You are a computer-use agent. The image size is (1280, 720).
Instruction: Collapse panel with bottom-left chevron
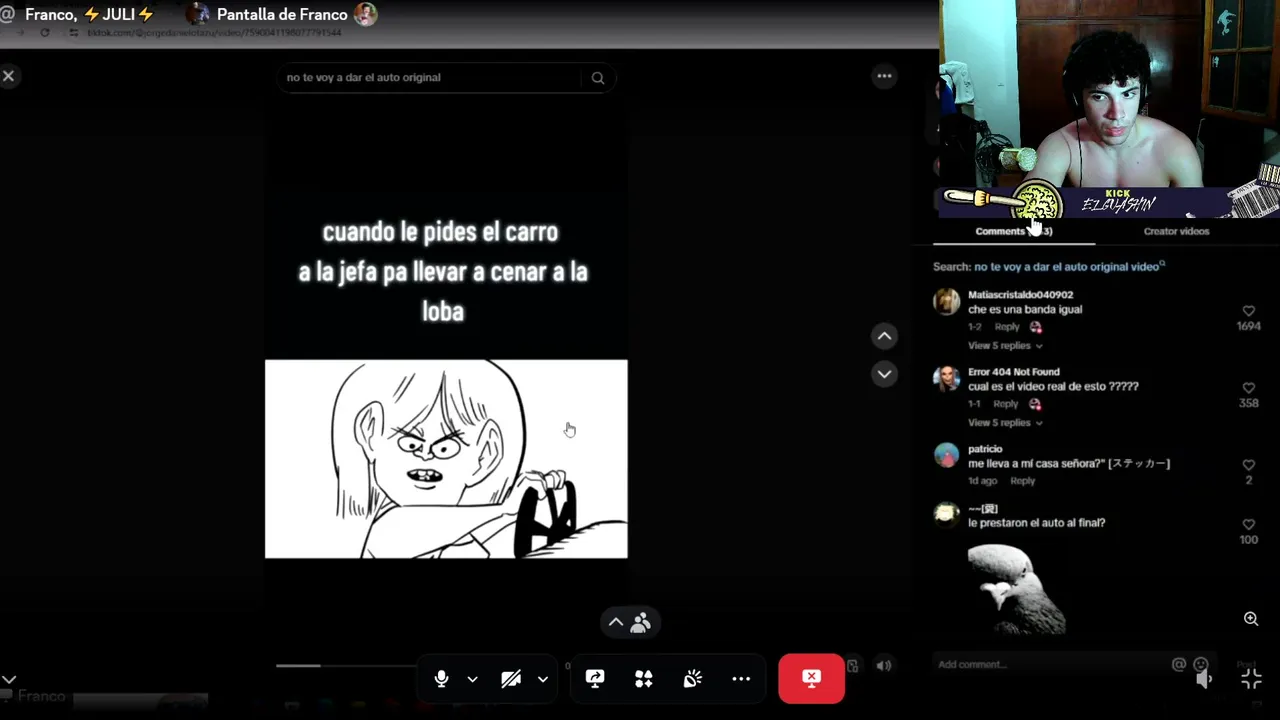click(9, 679)
